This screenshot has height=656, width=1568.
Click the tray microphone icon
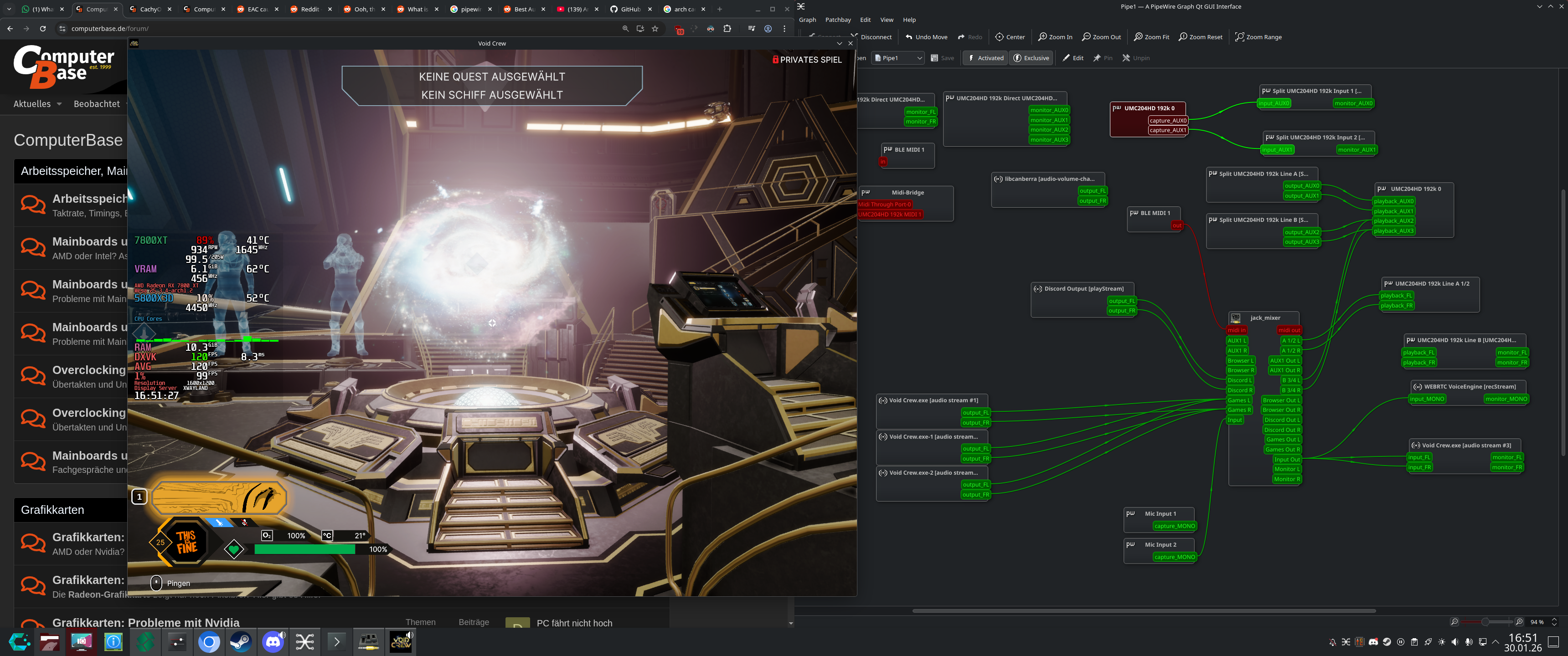(x=1468, y=642)
